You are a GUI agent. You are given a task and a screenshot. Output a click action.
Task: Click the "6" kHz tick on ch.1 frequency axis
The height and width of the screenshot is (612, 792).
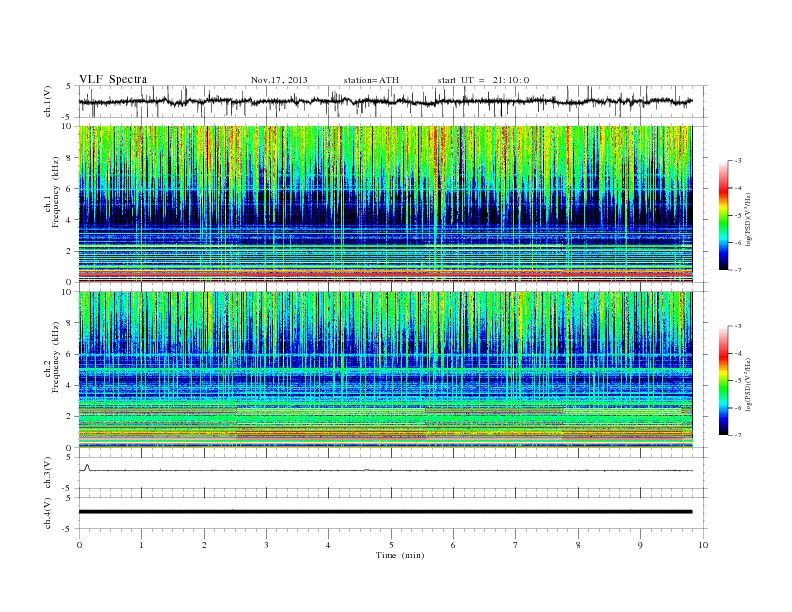pos(69,189)
